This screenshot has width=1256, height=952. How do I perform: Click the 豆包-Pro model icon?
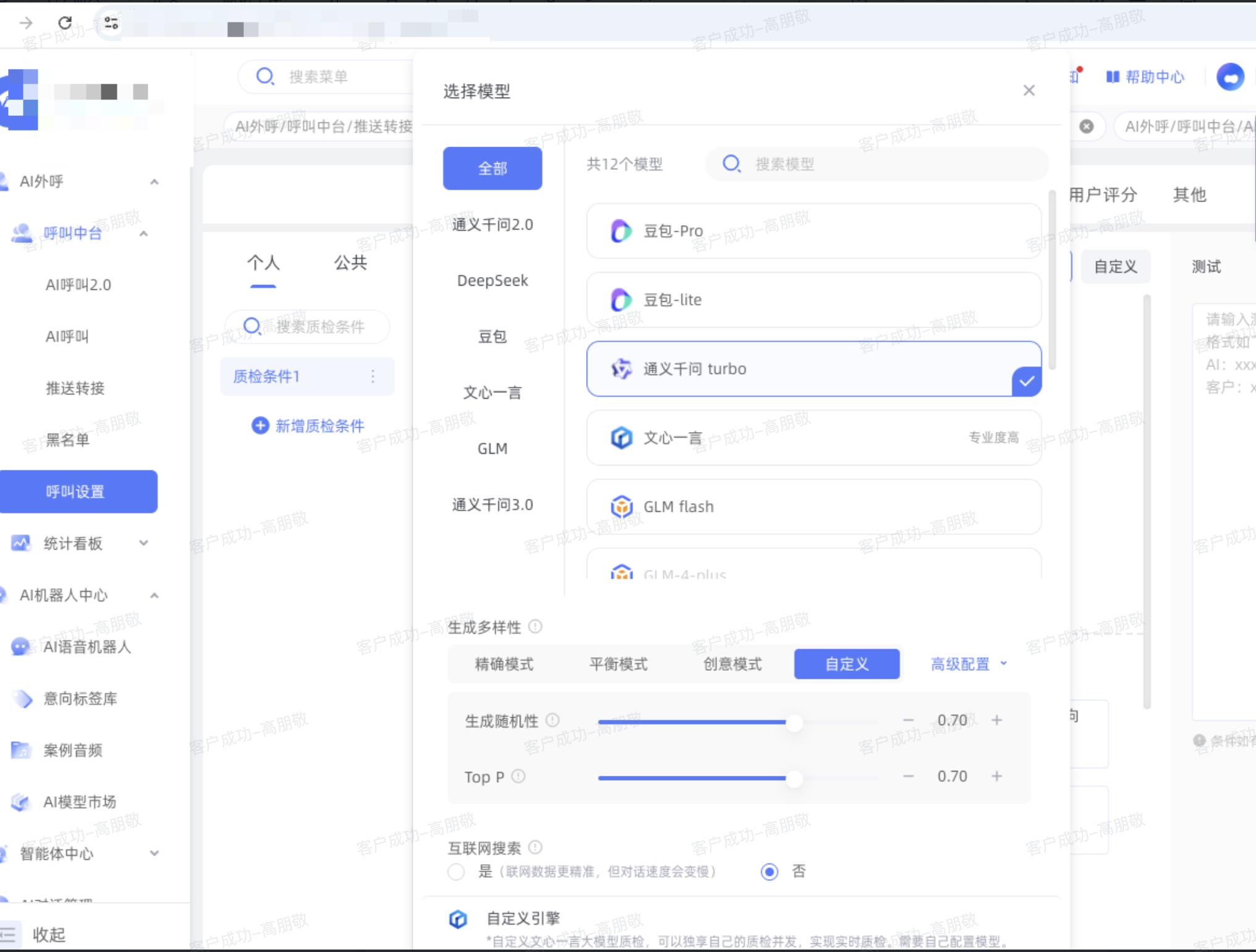621,231
